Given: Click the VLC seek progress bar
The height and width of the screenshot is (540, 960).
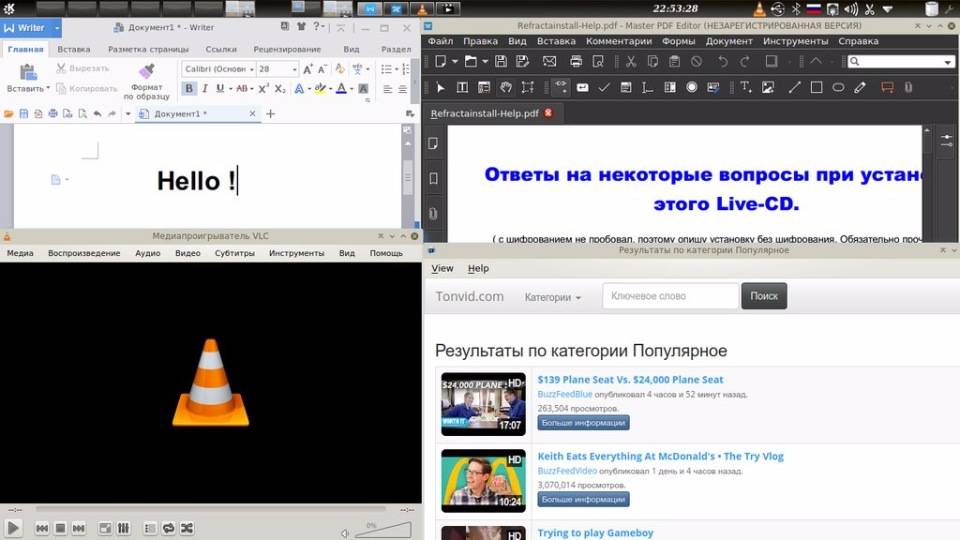Looking at the screenshot, I should tap(211, 509).
